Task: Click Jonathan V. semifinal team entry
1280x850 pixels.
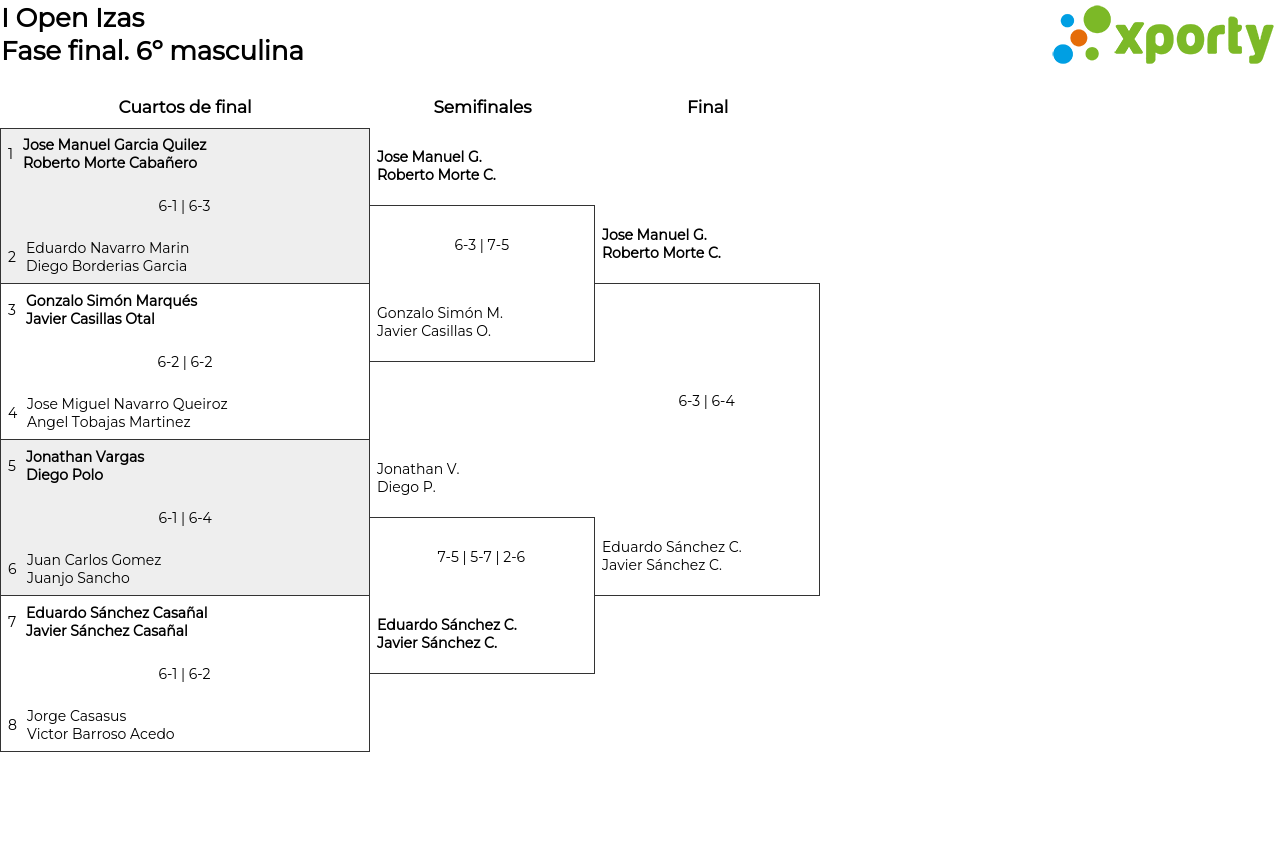Action: click(418, 478)
